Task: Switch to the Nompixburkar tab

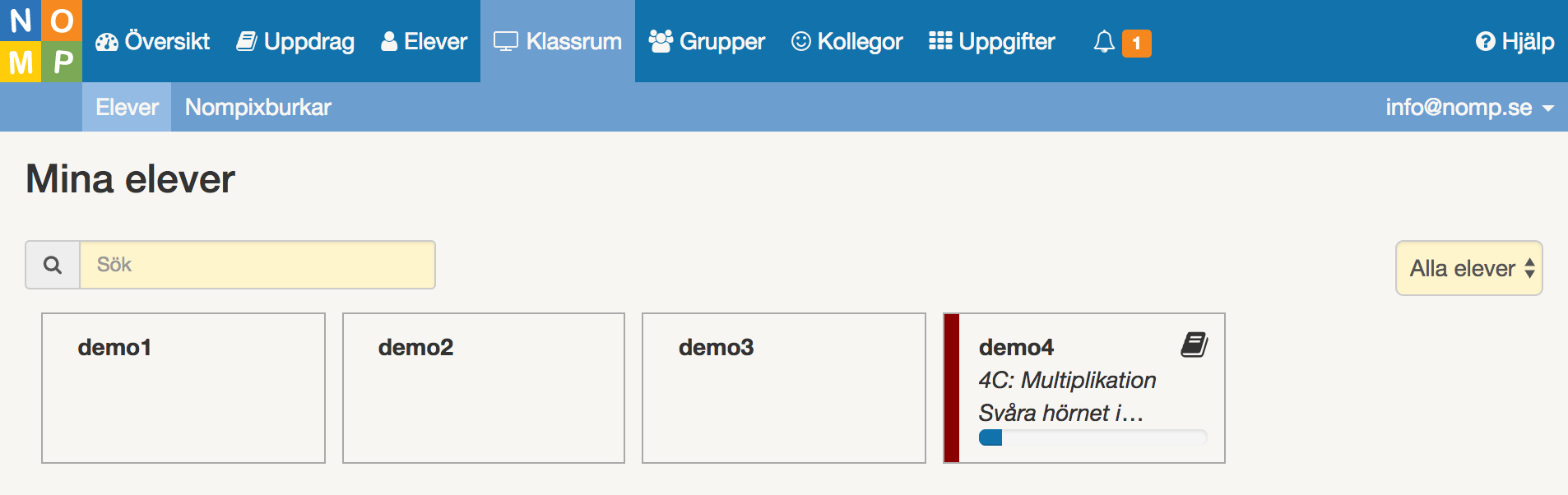Action: [258, 107]
